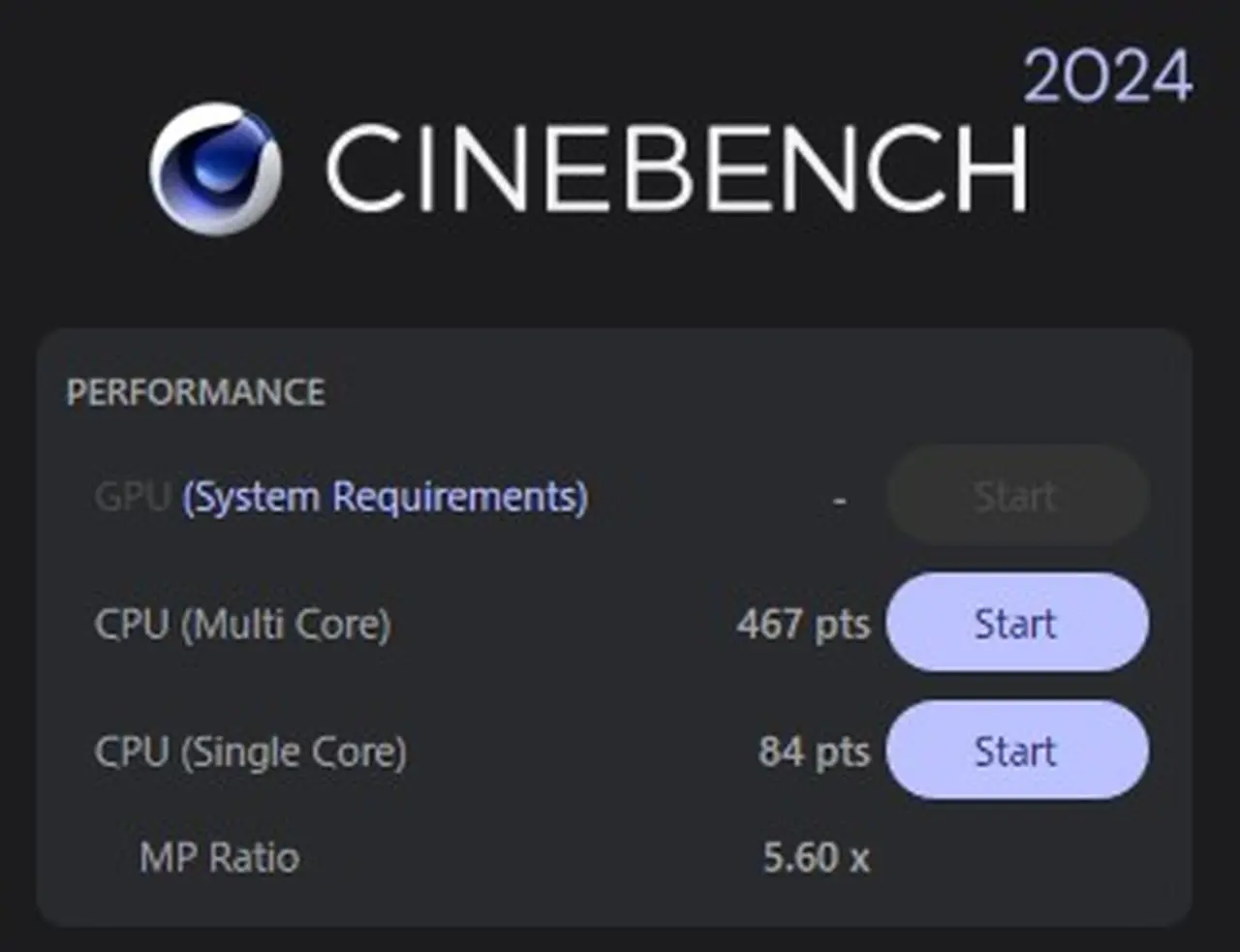Open the System Requirements link

coord(386,497)
